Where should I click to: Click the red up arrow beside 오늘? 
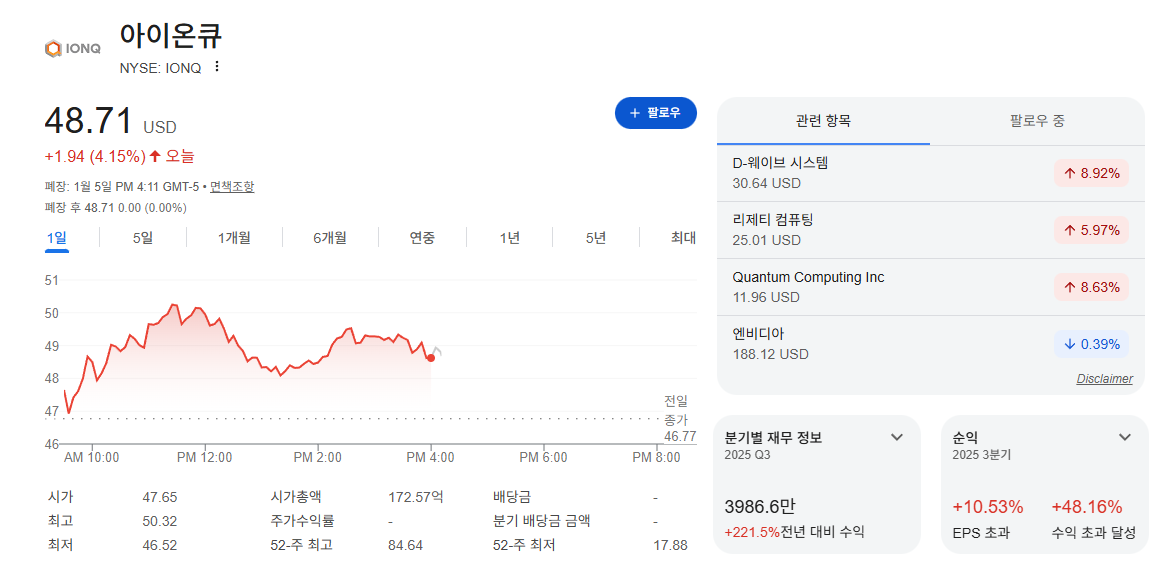[x=155, y=156]
